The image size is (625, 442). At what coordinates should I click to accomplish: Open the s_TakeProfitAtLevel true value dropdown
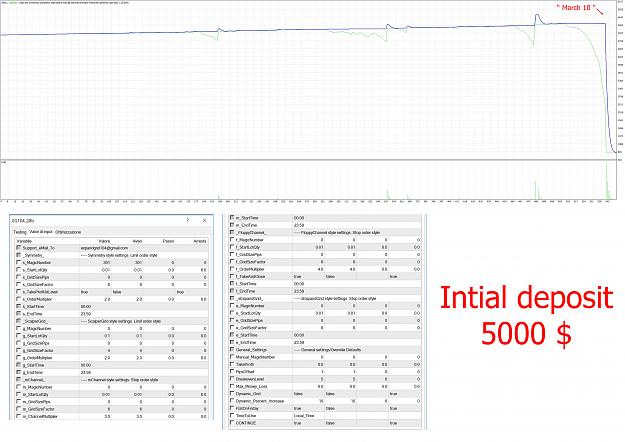pos(85,292)
